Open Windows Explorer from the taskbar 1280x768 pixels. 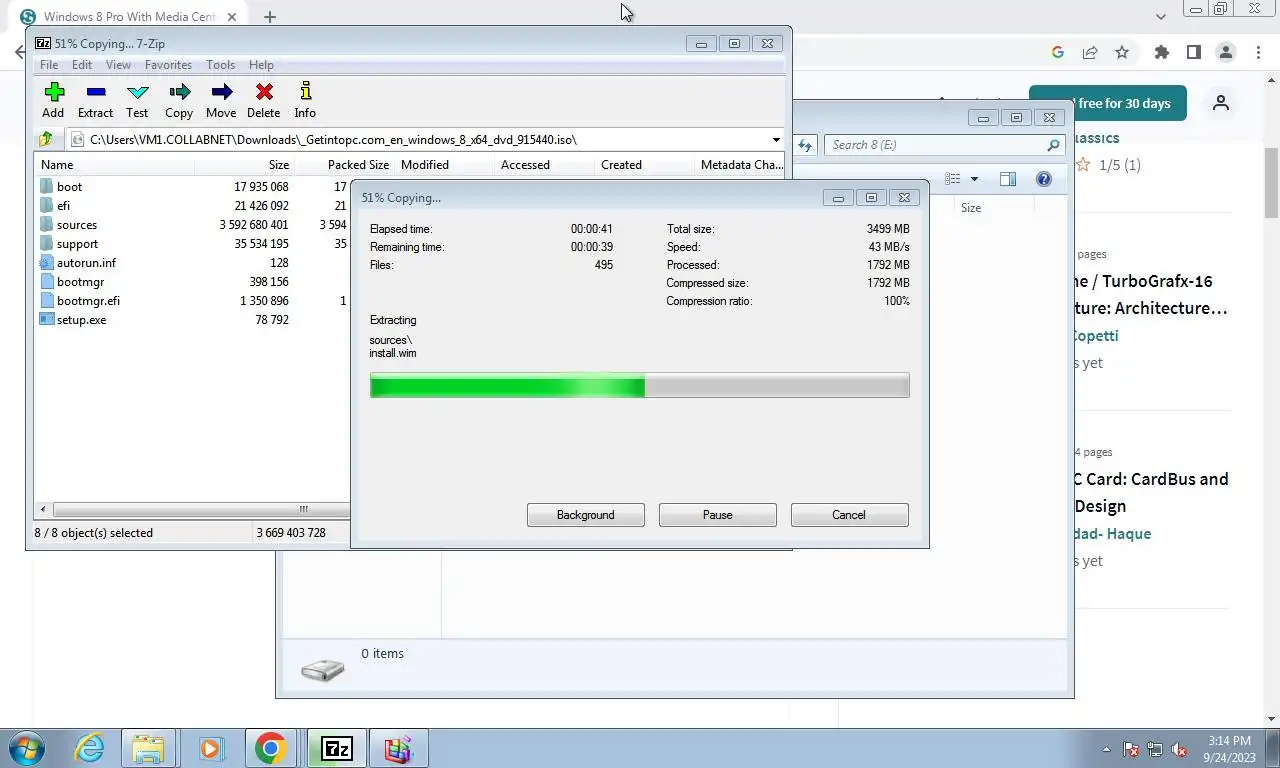pos(148,748)
